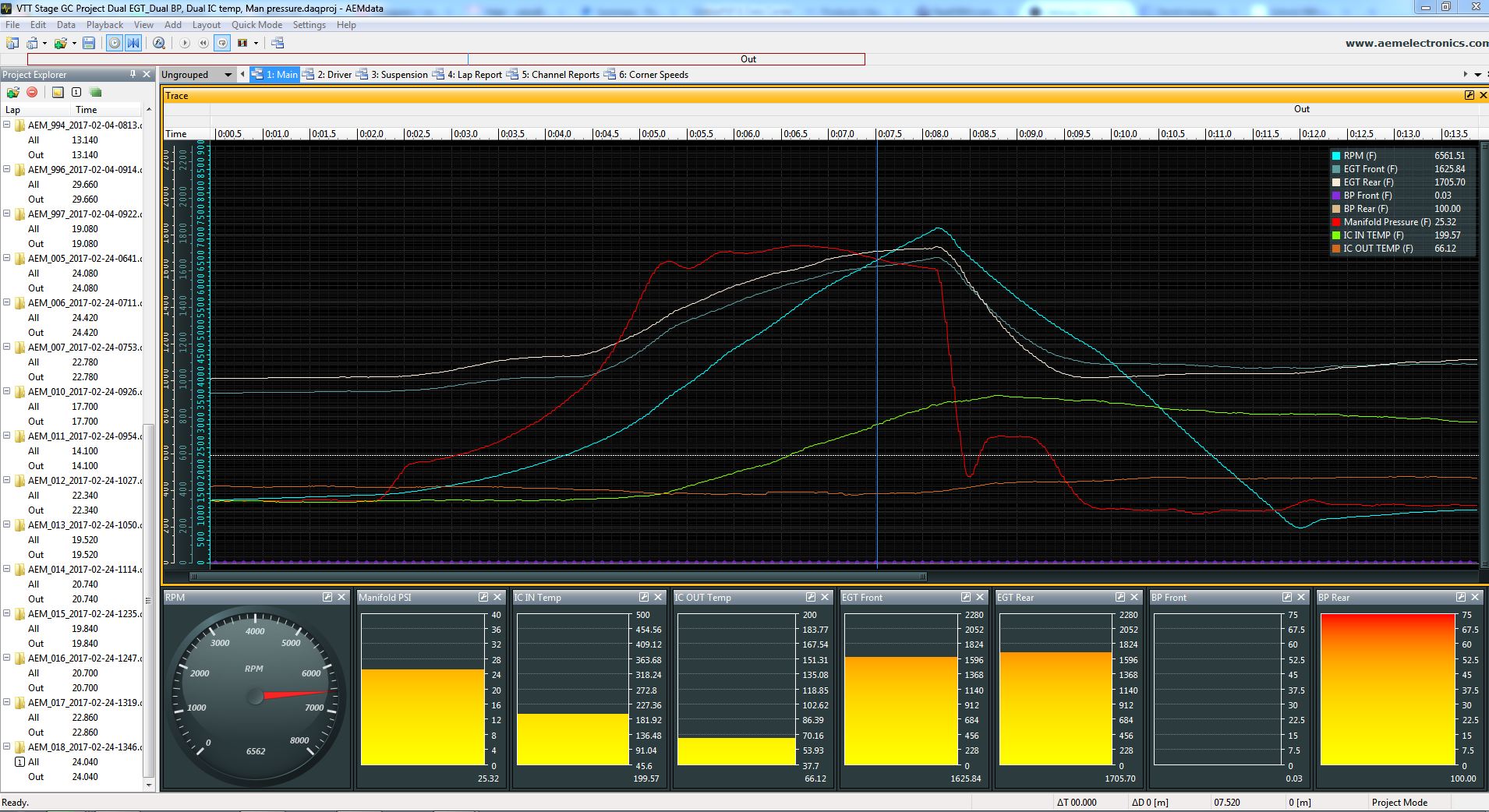Click the Project Explorer vertical scrollbar
Image resolution: width=1489 pixels, height=812 pixels.
point(149,600)
